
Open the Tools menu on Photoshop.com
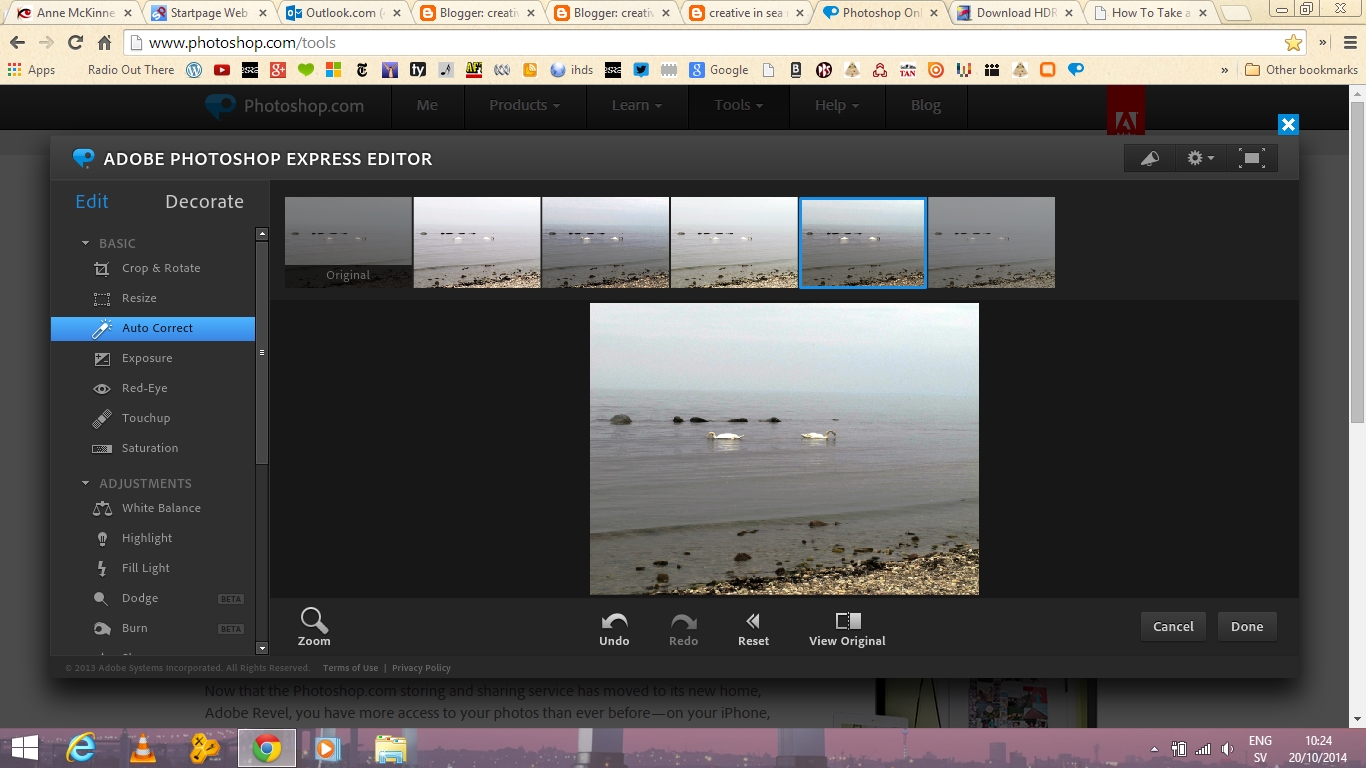[x=738, y=105]
